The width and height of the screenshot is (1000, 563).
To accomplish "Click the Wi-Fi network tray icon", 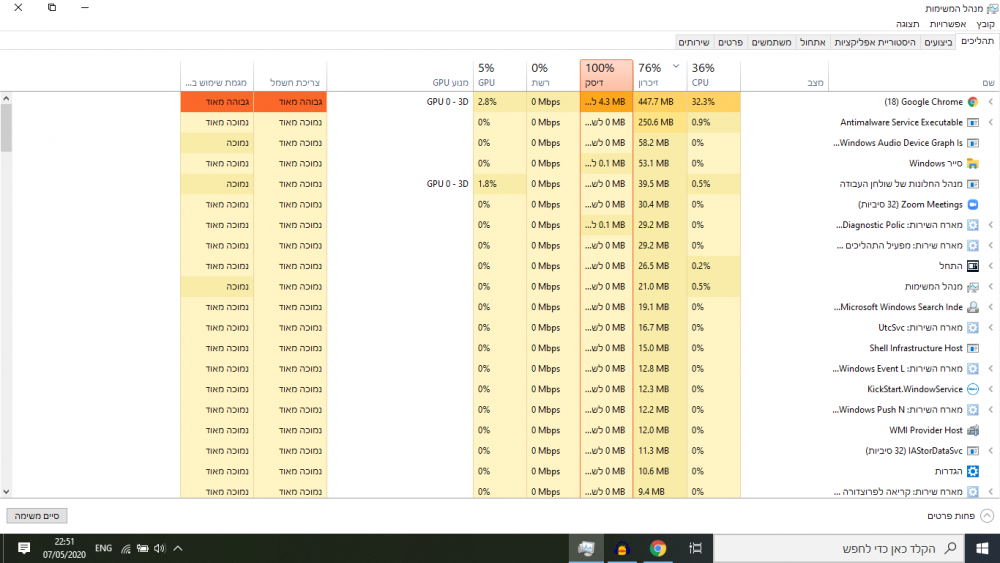I will (x=126, y=548).
